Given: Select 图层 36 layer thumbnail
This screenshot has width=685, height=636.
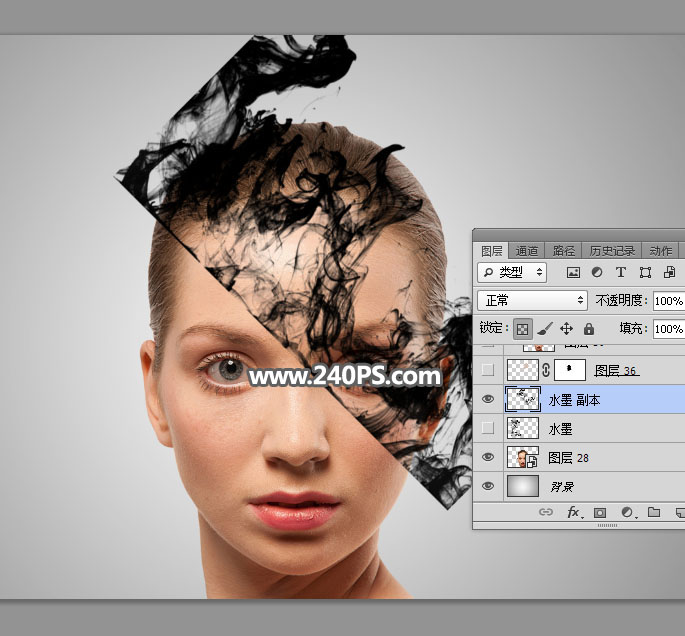Looking at the screenshot, I should coord(523,370).
